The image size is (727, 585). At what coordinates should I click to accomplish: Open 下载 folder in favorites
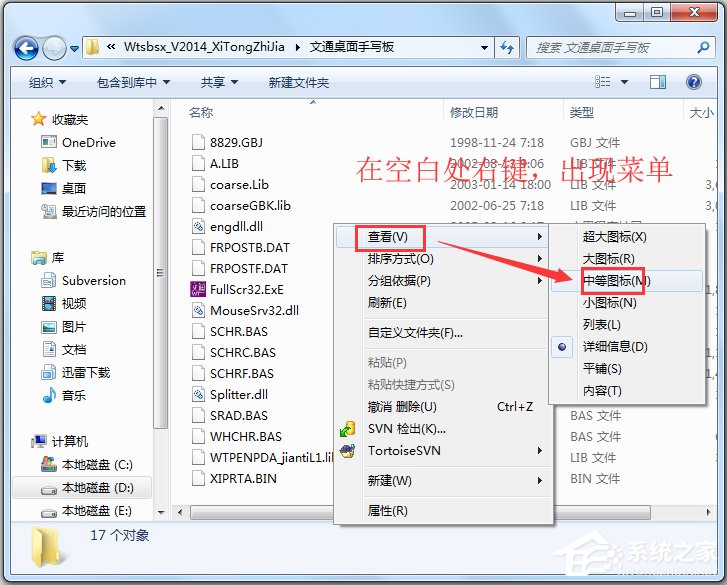pos(64,165)
